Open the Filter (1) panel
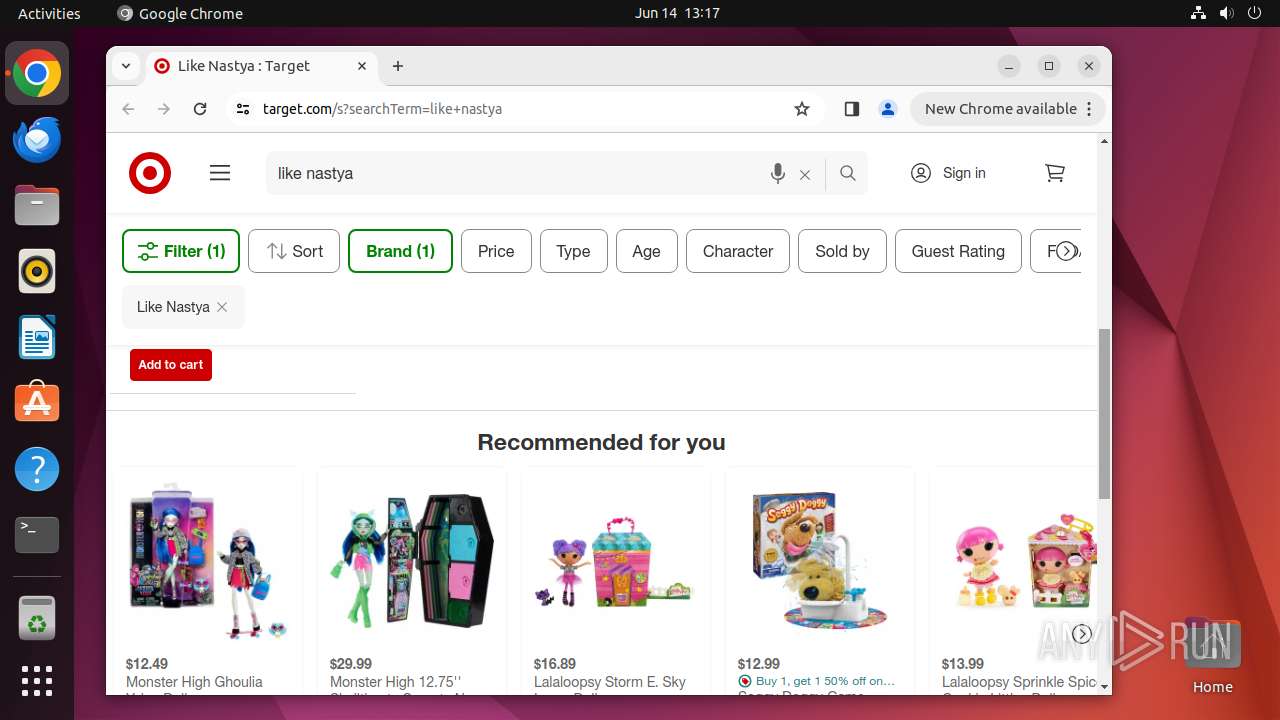Viewport: 1280px width, 720px height. [181, 251]
